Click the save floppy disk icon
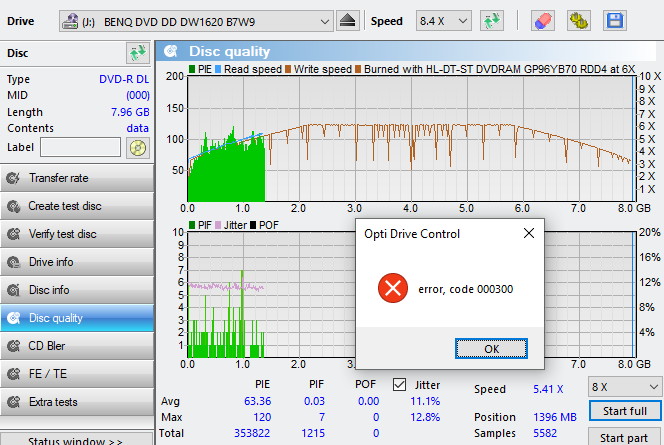Viewport: 664px width, 445px height. pos(613,21)
